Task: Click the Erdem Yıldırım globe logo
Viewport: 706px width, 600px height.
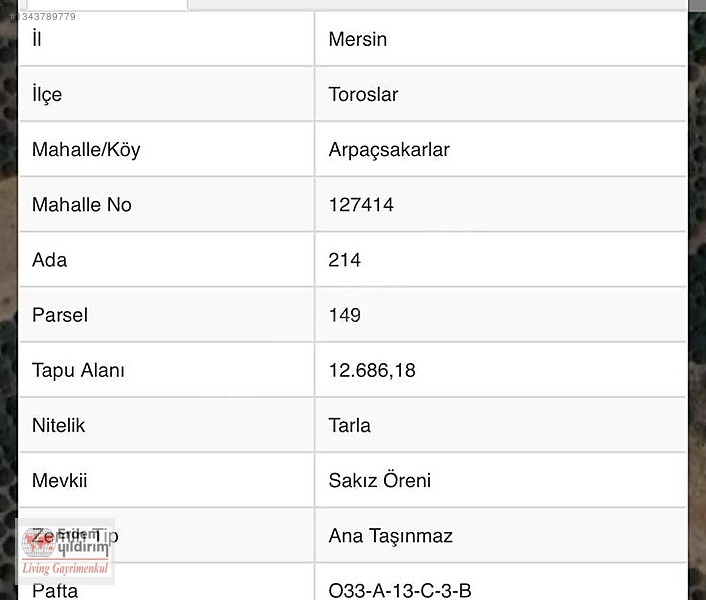Action: tap(39, 542)
